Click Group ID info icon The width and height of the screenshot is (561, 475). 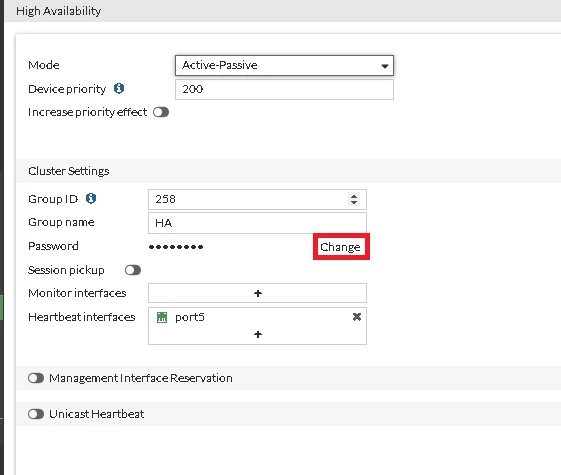coord(91,199)
